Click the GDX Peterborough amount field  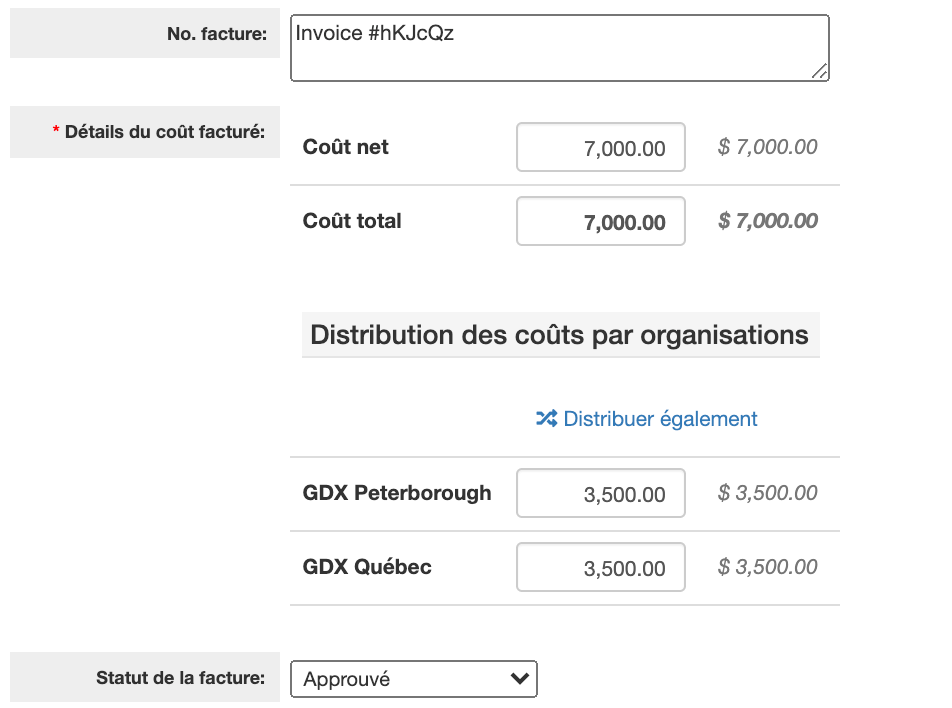click(x=600, y=493)
